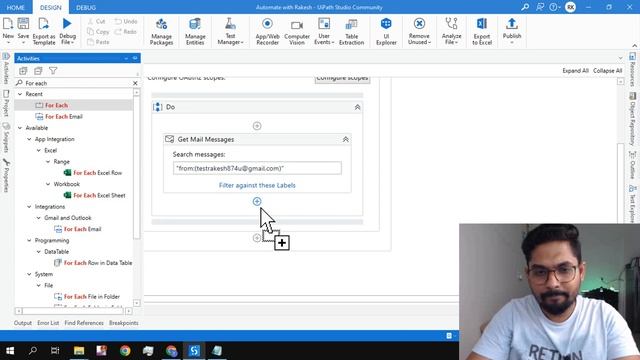Click the RK user profile avatar
640x360 pixels.
(x=570, y=7)
